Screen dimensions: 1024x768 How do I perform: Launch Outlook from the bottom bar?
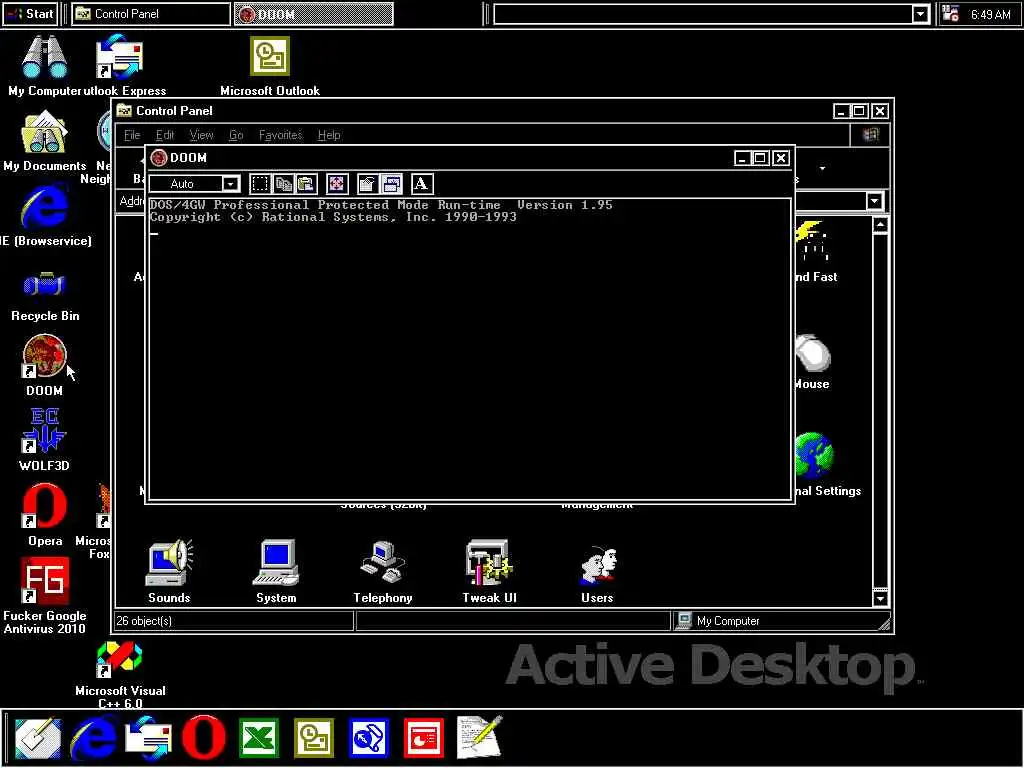314,738
